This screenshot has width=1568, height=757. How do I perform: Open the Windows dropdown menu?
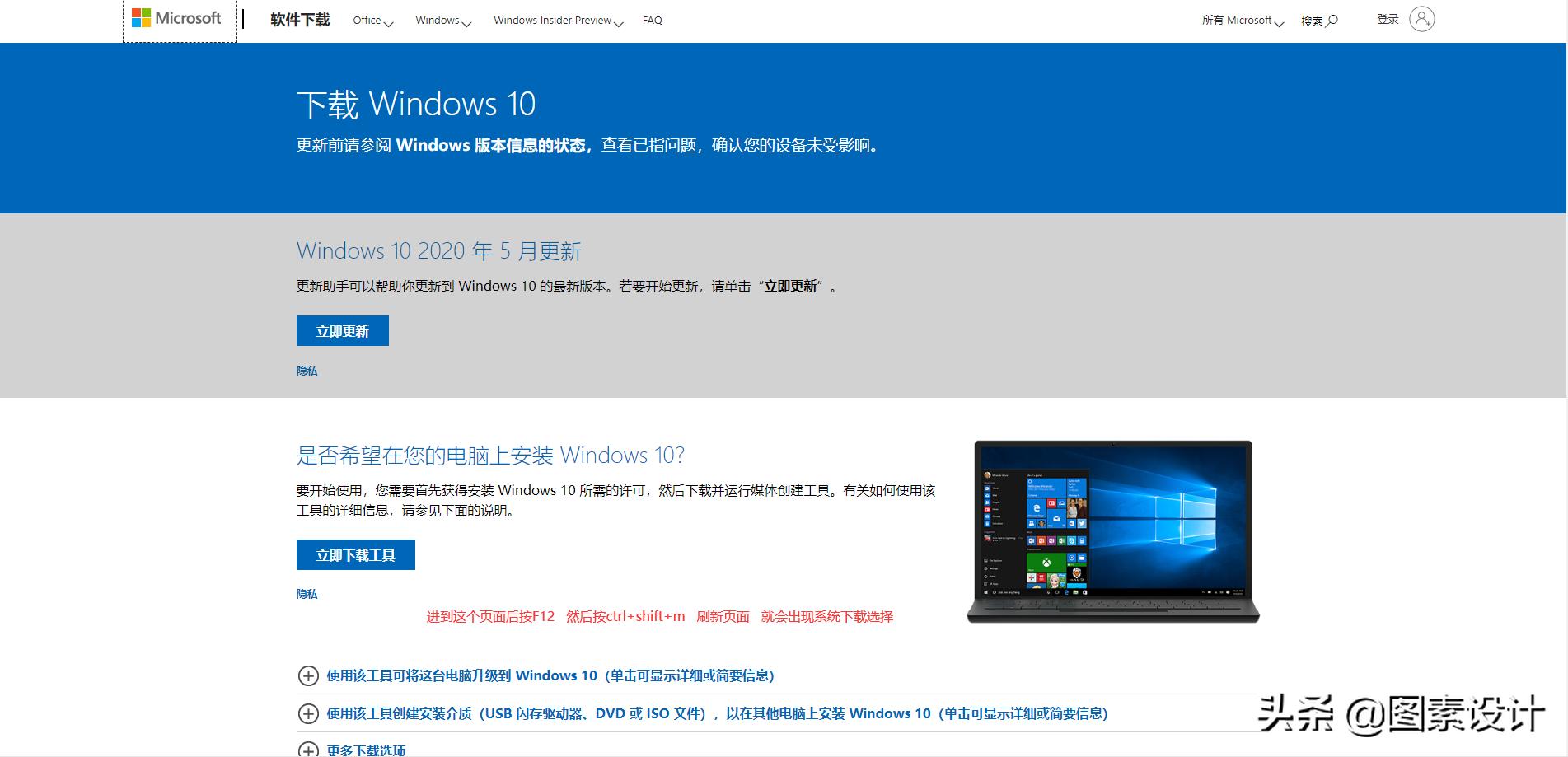443,21
